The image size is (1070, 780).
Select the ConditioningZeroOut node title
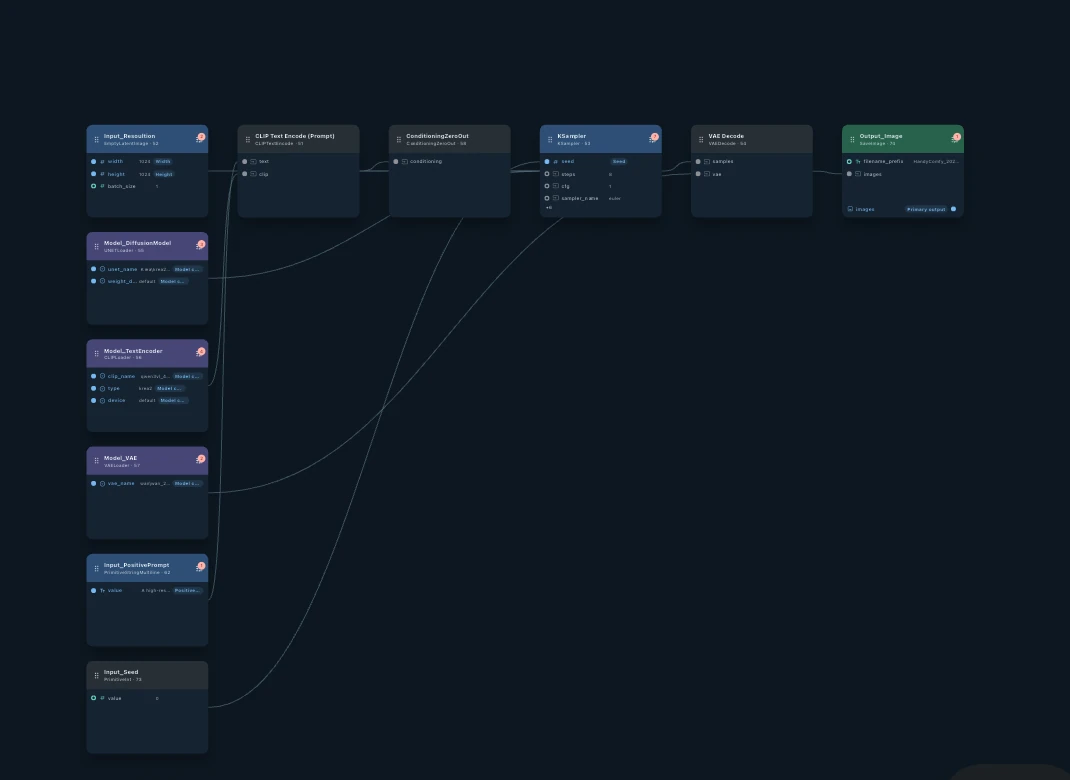click(x=437, y=136)
